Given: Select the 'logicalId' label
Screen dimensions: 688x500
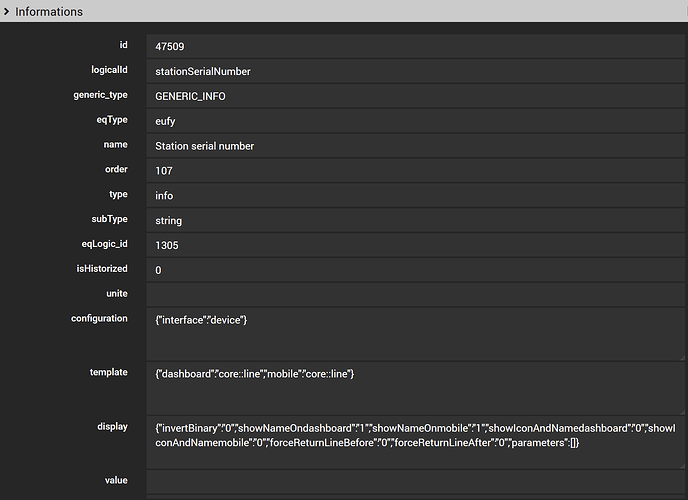Looking at the screenshot, I should pos(109,70).
